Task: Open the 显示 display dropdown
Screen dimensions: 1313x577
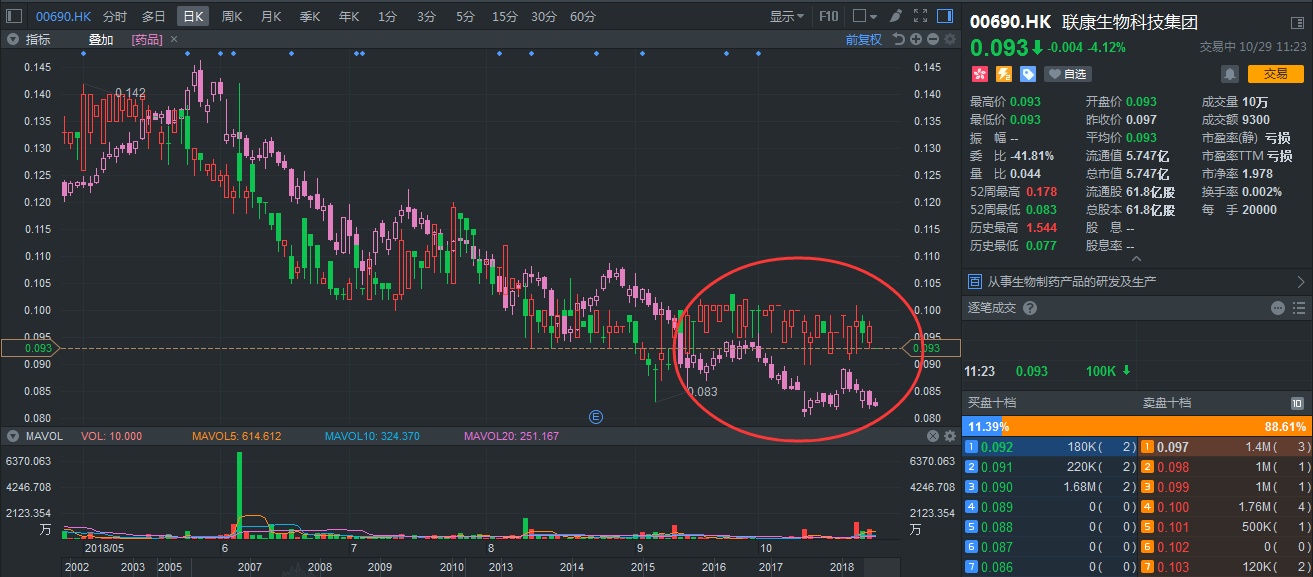Action: 787,16
